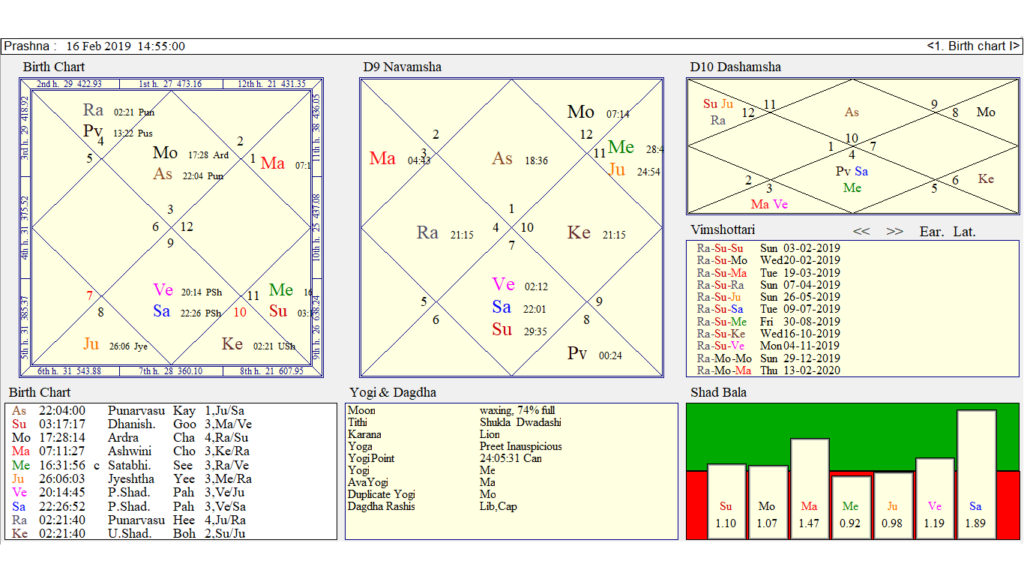
Task: Click the Ju bar in Shad Bala
Action: tap(893, 505)
